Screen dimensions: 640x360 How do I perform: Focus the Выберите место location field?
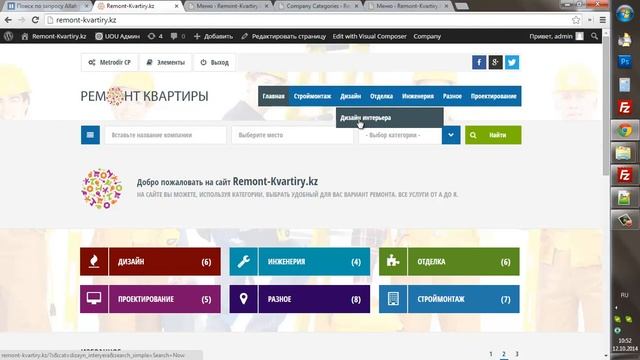click(x=292, y=135)
